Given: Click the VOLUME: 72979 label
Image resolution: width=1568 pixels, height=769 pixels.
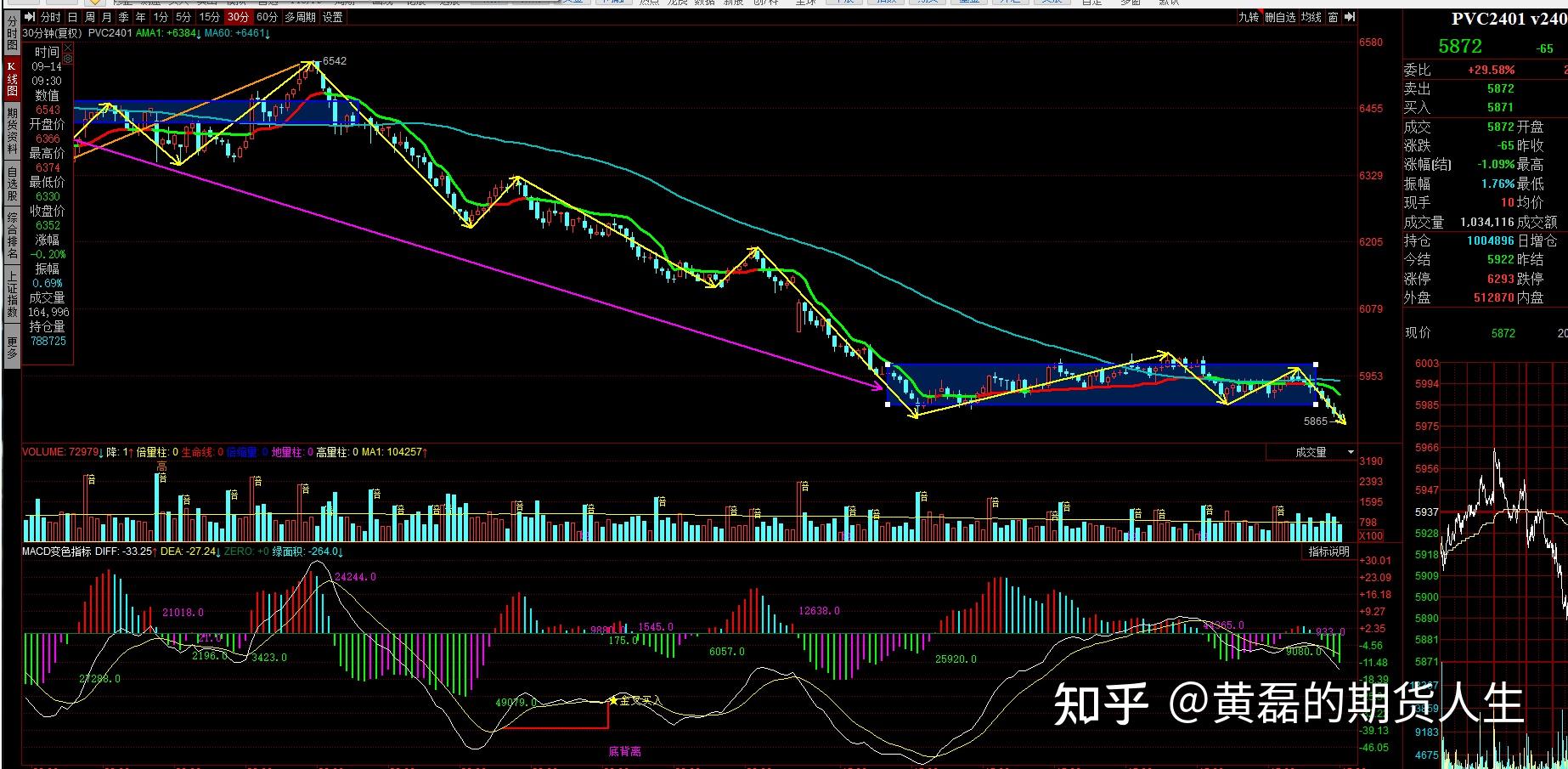Looking at the screenshot, I should pyautogui.click(x=62, y=452).
